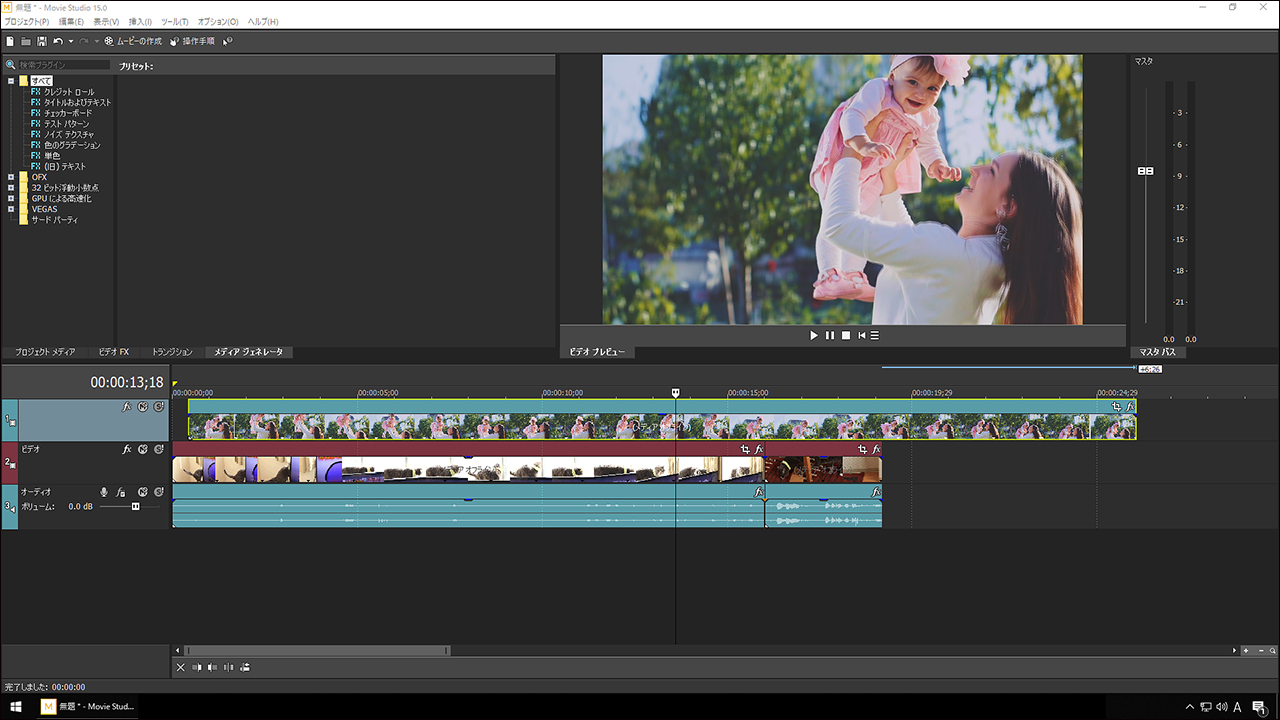This screenshot has width=1280, height=720.
Task: Open event FX on second audio clip
Action: point(876,492)
